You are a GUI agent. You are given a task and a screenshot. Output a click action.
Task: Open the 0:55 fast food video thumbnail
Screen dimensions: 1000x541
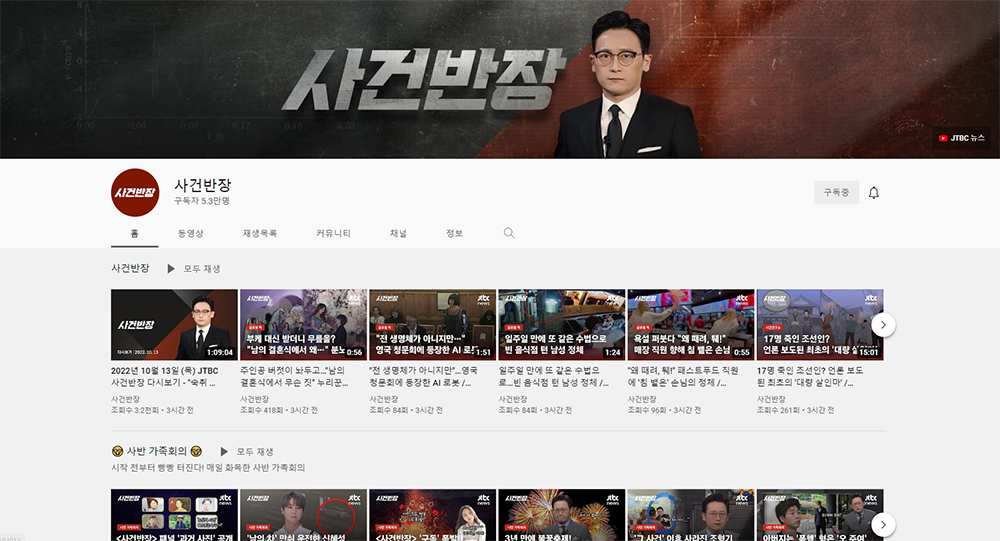pyautogui.click(x=691, y=325)
